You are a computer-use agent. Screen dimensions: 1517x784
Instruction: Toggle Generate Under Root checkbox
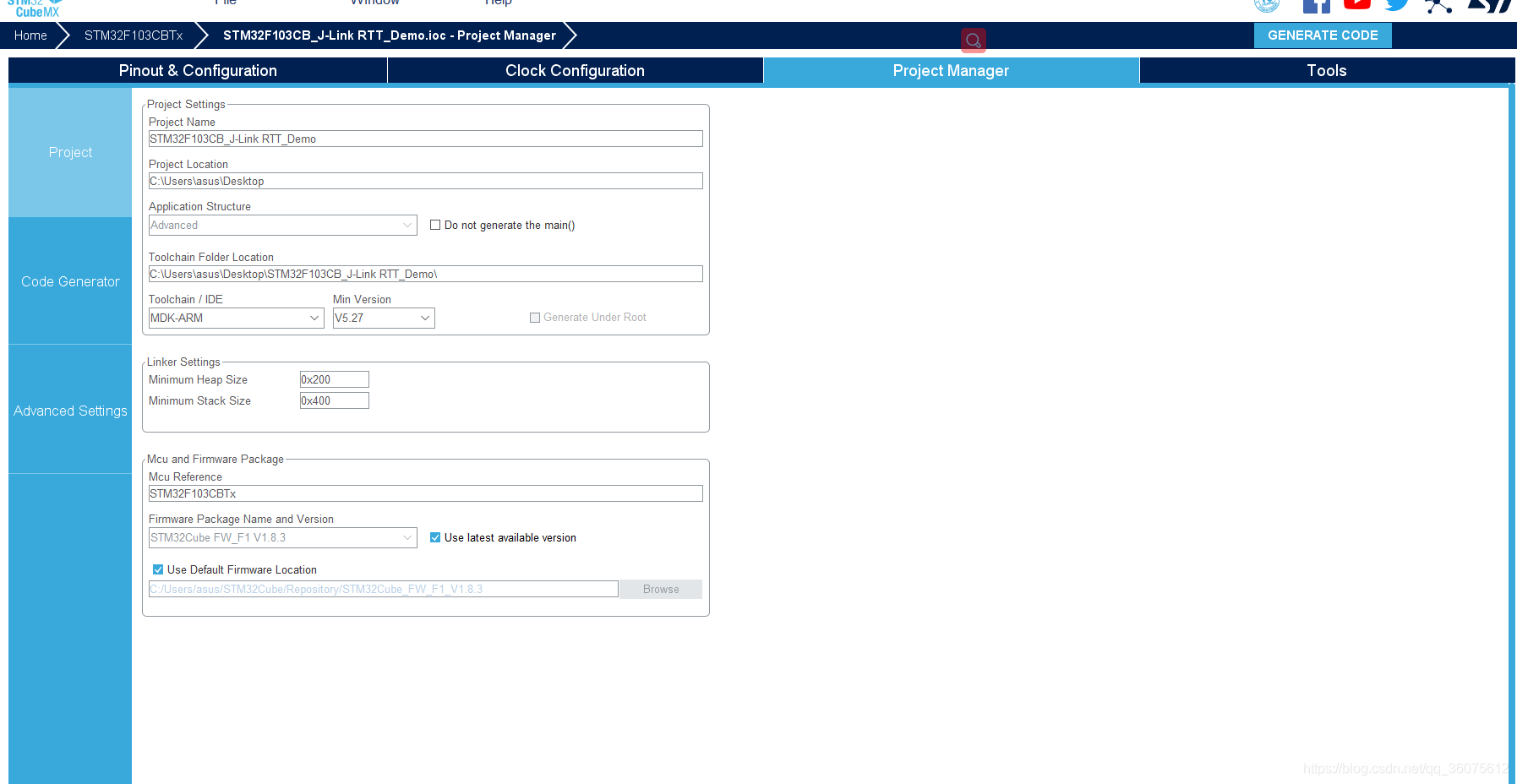point(535,318)
